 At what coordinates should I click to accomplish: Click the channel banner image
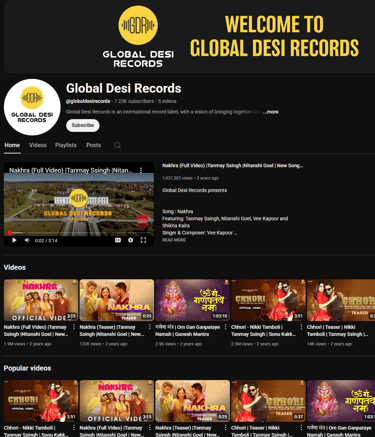coord(189,36)
